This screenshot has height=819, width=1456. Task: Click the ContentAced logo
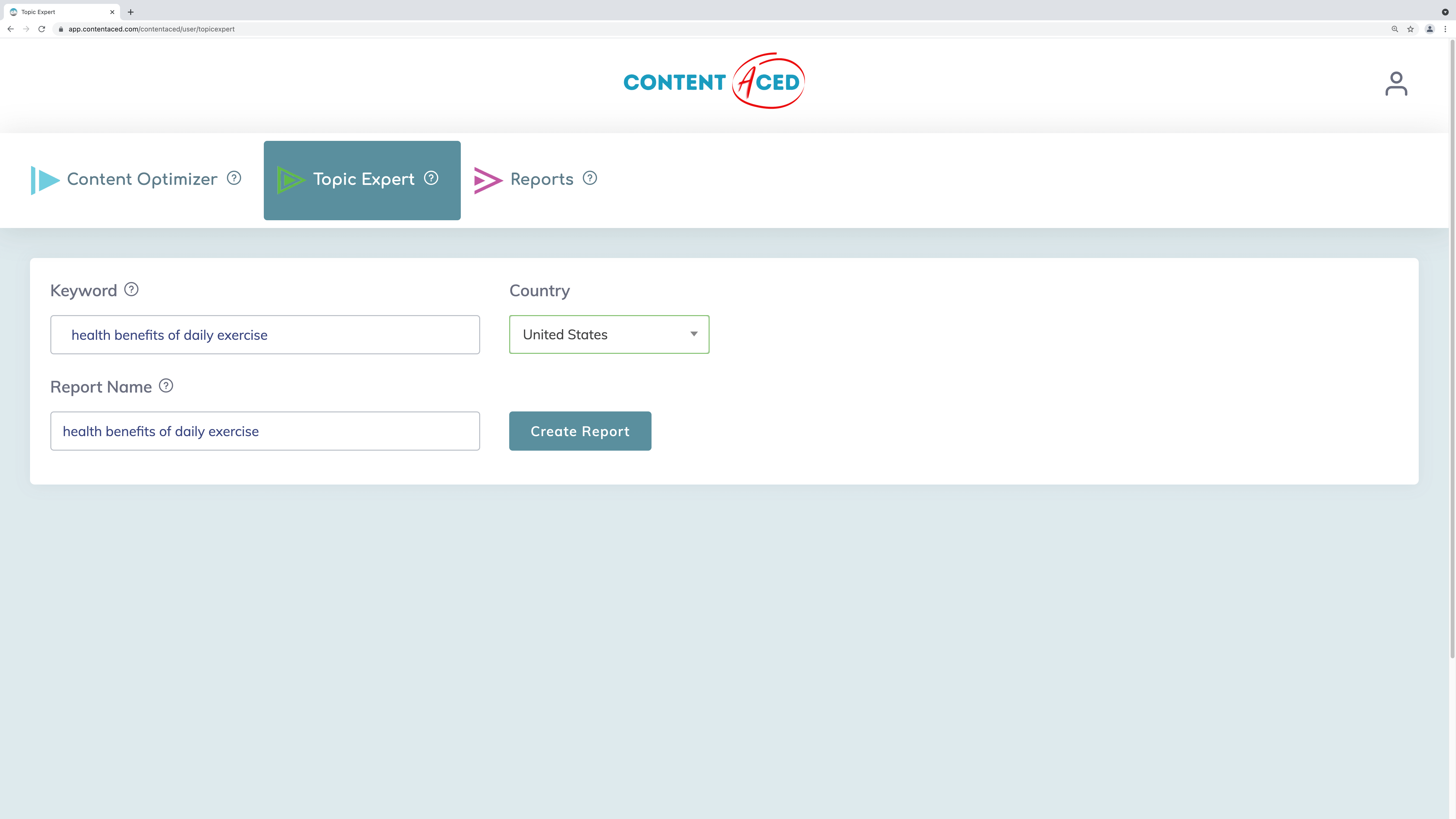coord(714,81)
